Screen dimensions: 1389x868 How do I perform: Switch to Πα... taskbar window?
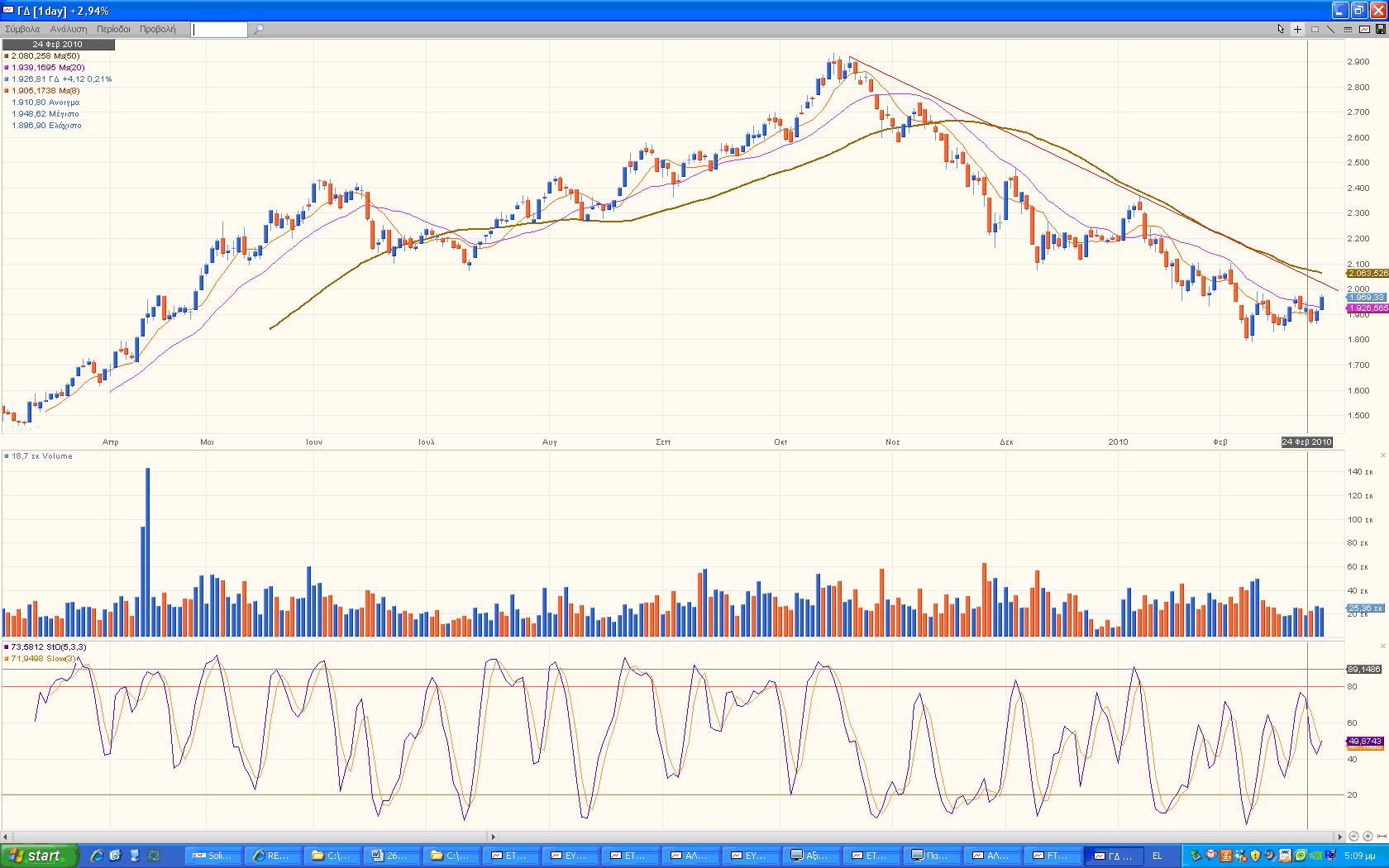click(x=933, y=856)
